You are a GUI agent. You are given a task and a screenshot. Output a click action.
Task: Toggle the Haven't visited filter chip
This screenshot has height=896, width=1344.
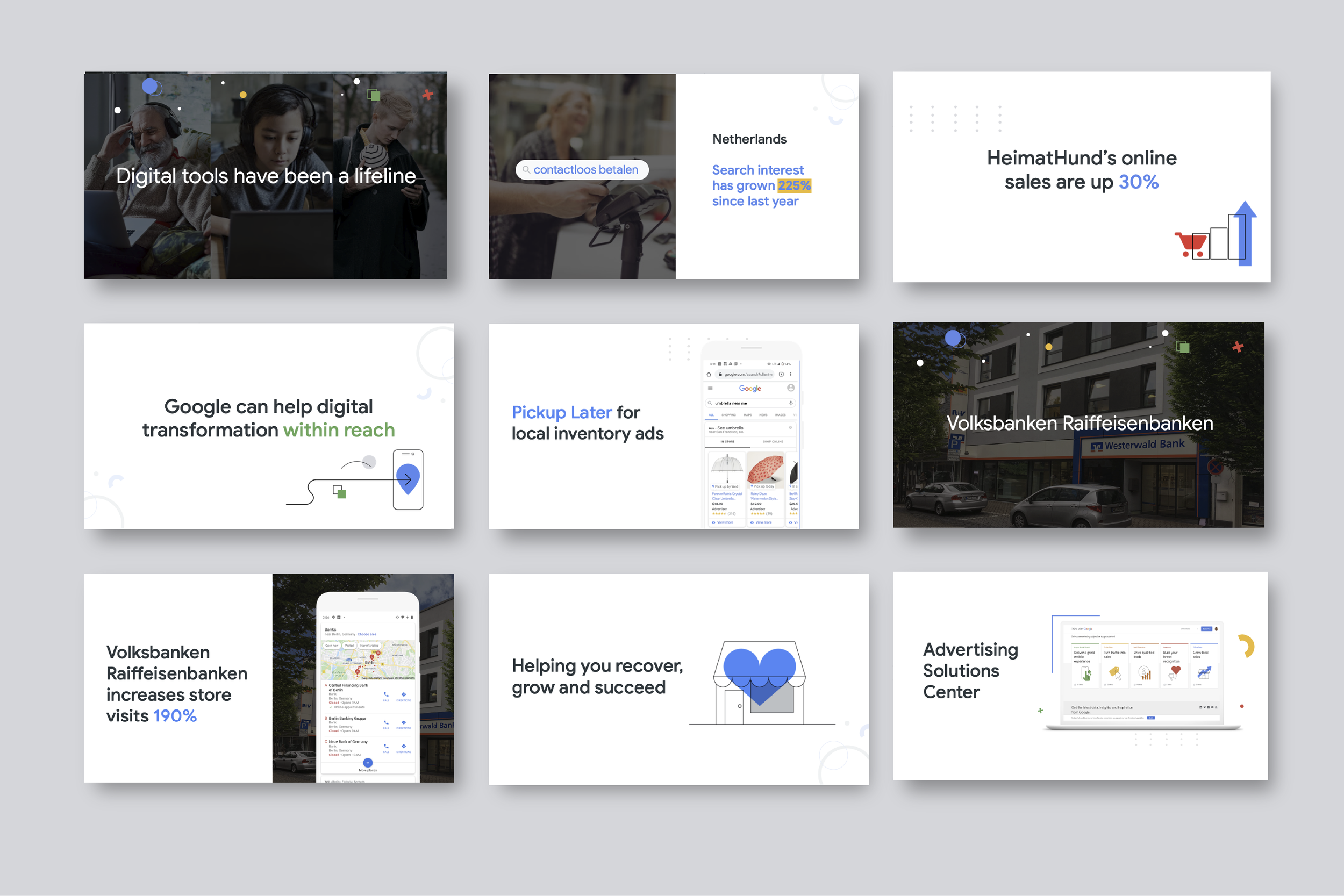[369, 646]
